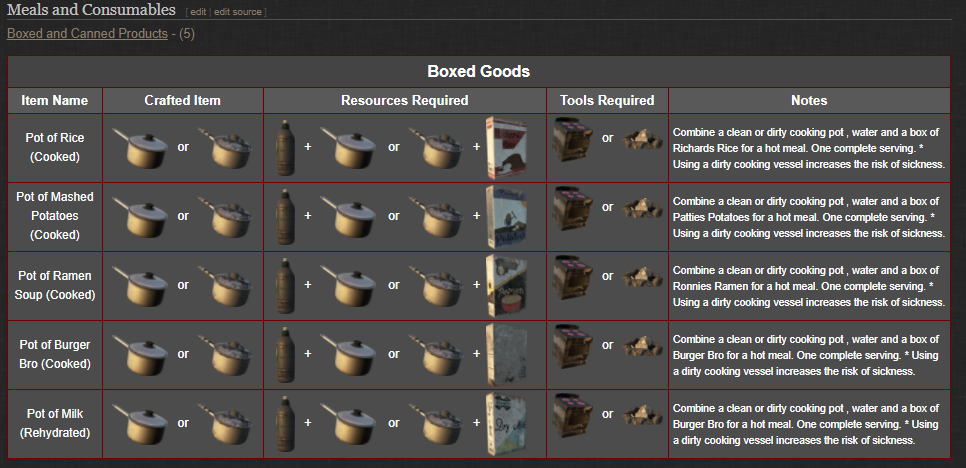The height and width of the screenshot is (468, 966).
Task: Click Burger Bro box image in Pot of Burger Bro row
Action: pos(506,355)
